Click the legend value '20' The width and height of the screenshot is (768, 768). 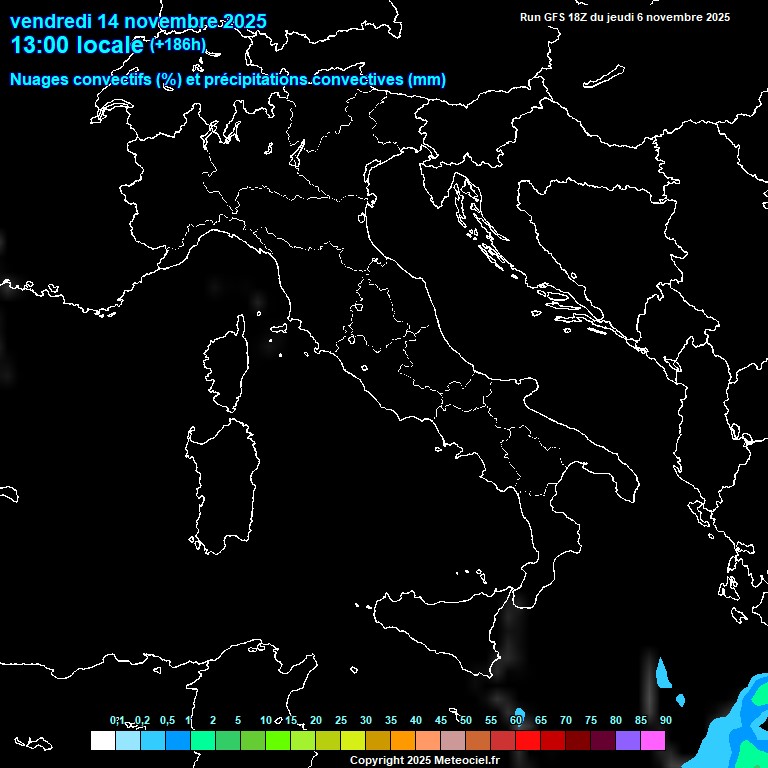coord(316,720)
